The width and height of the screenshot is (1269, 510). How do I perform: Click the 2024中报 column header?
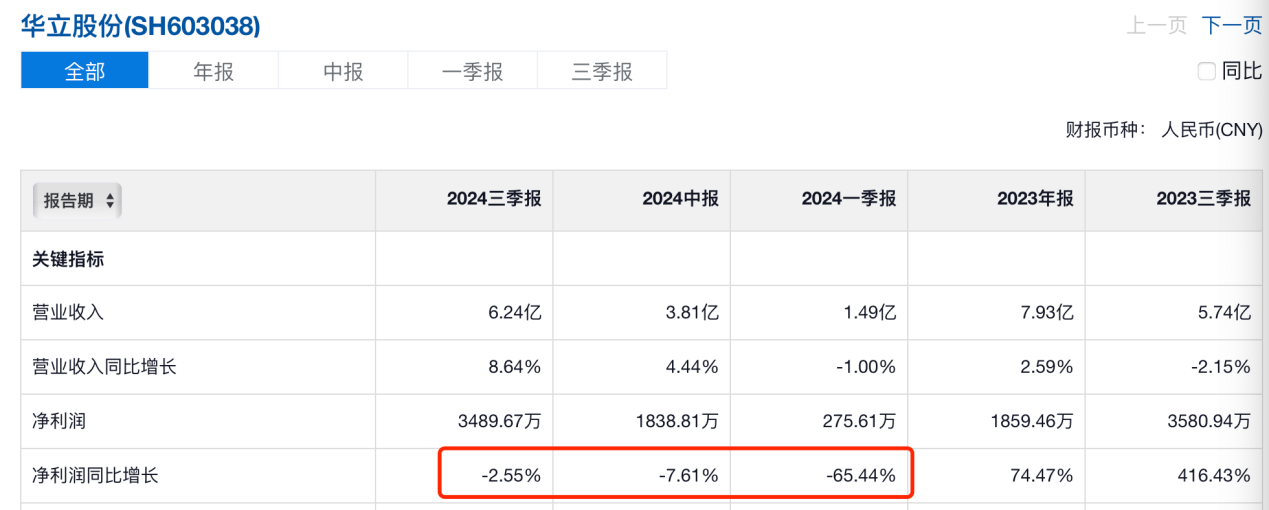click(680, 199)
